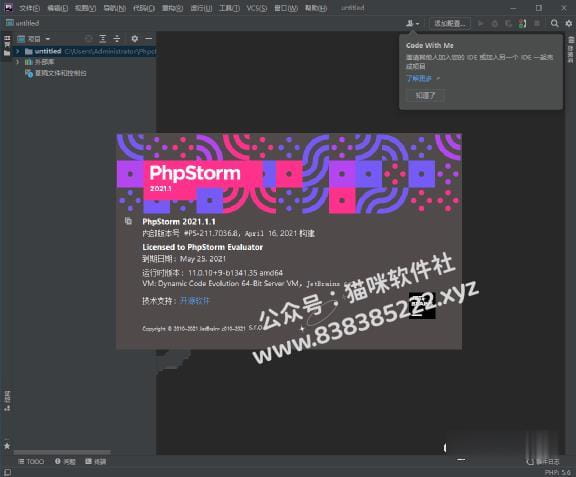Click the untitled breadcrumb in navigation bar

point(23,23)
